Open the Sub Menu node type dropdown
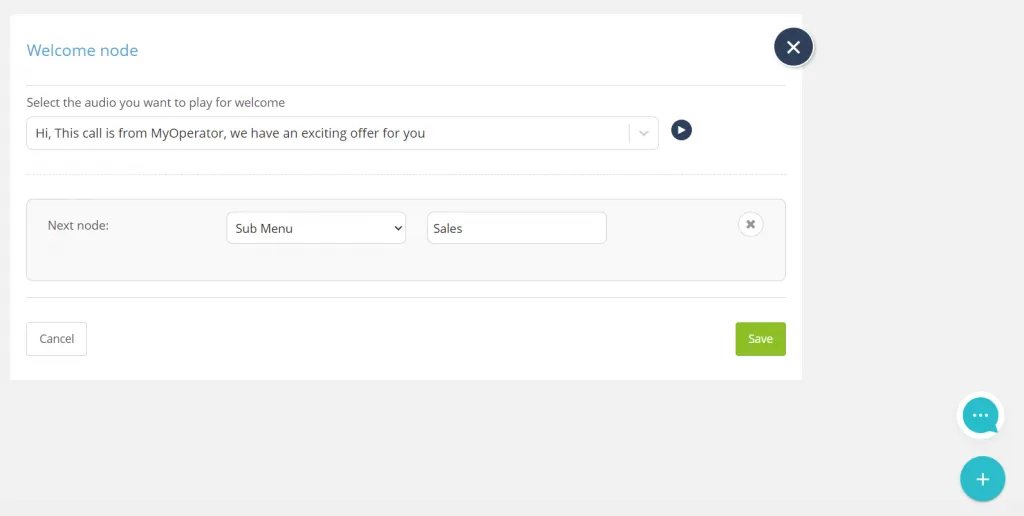 [316, 228]
